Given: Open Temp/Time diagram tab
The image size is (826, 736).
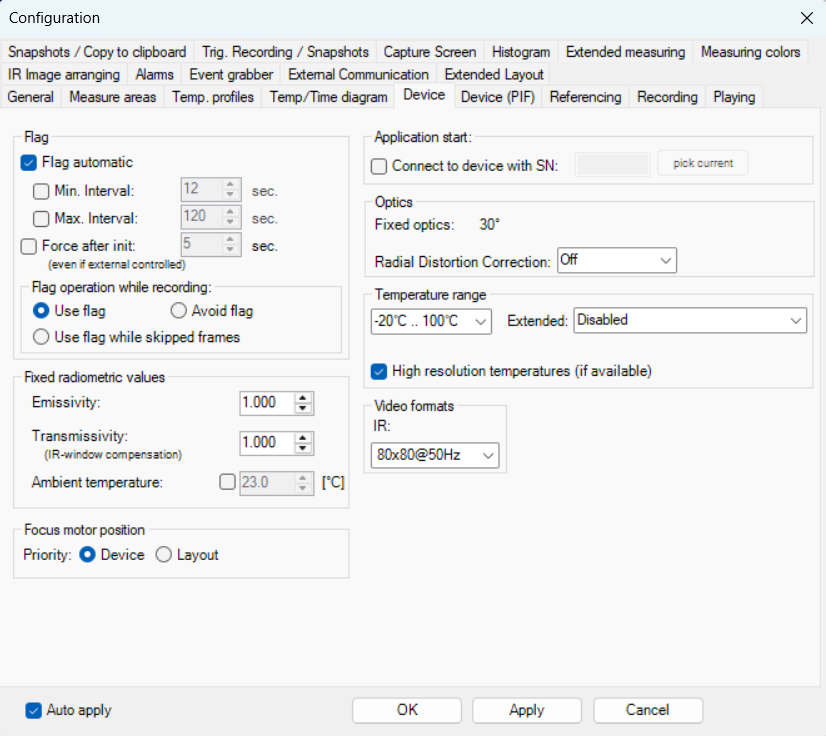Looking at the screenshot, I should [x=329, y=97].
